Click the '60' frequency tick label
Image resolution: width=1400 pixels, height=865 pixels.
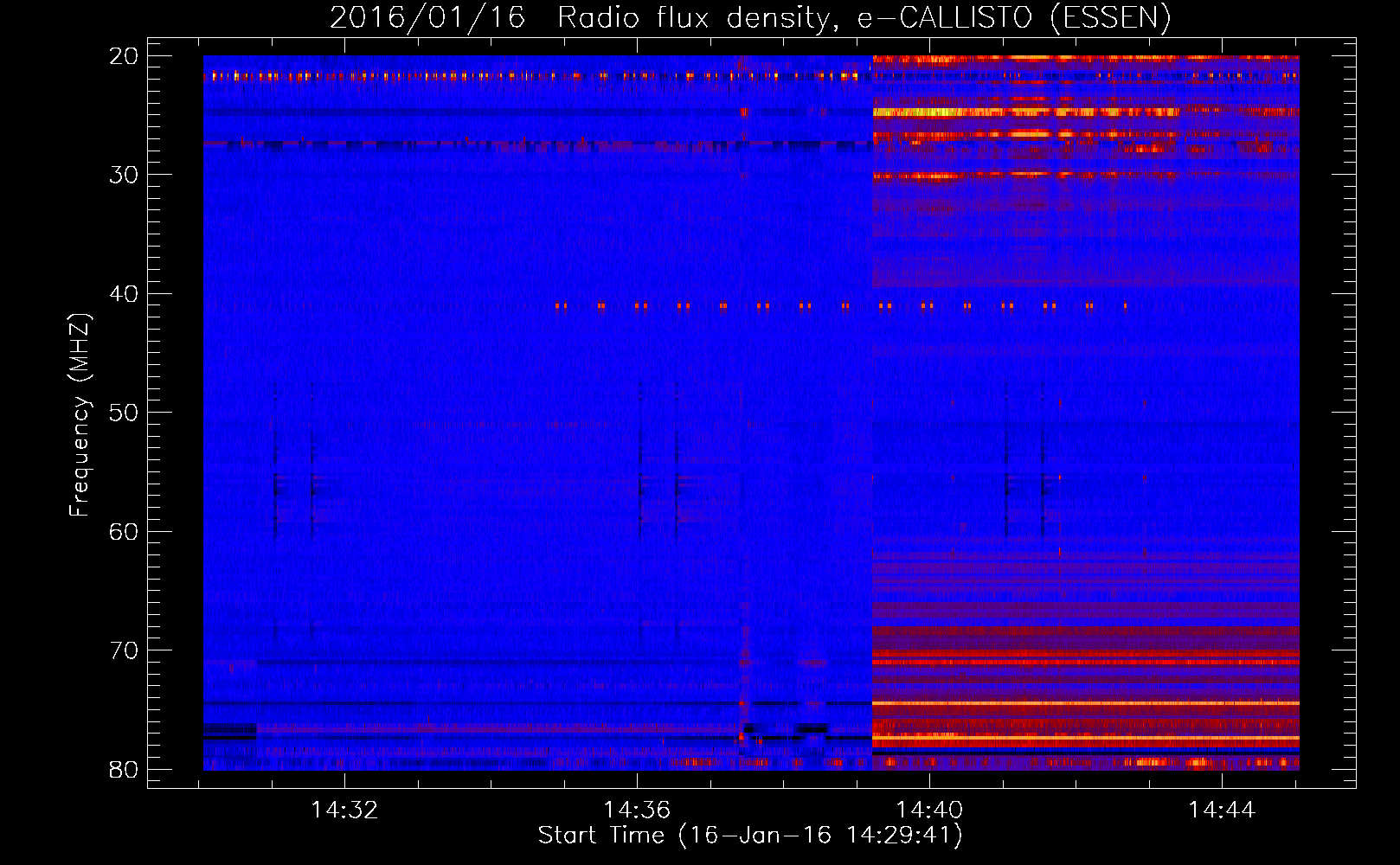tap(125, 531)
